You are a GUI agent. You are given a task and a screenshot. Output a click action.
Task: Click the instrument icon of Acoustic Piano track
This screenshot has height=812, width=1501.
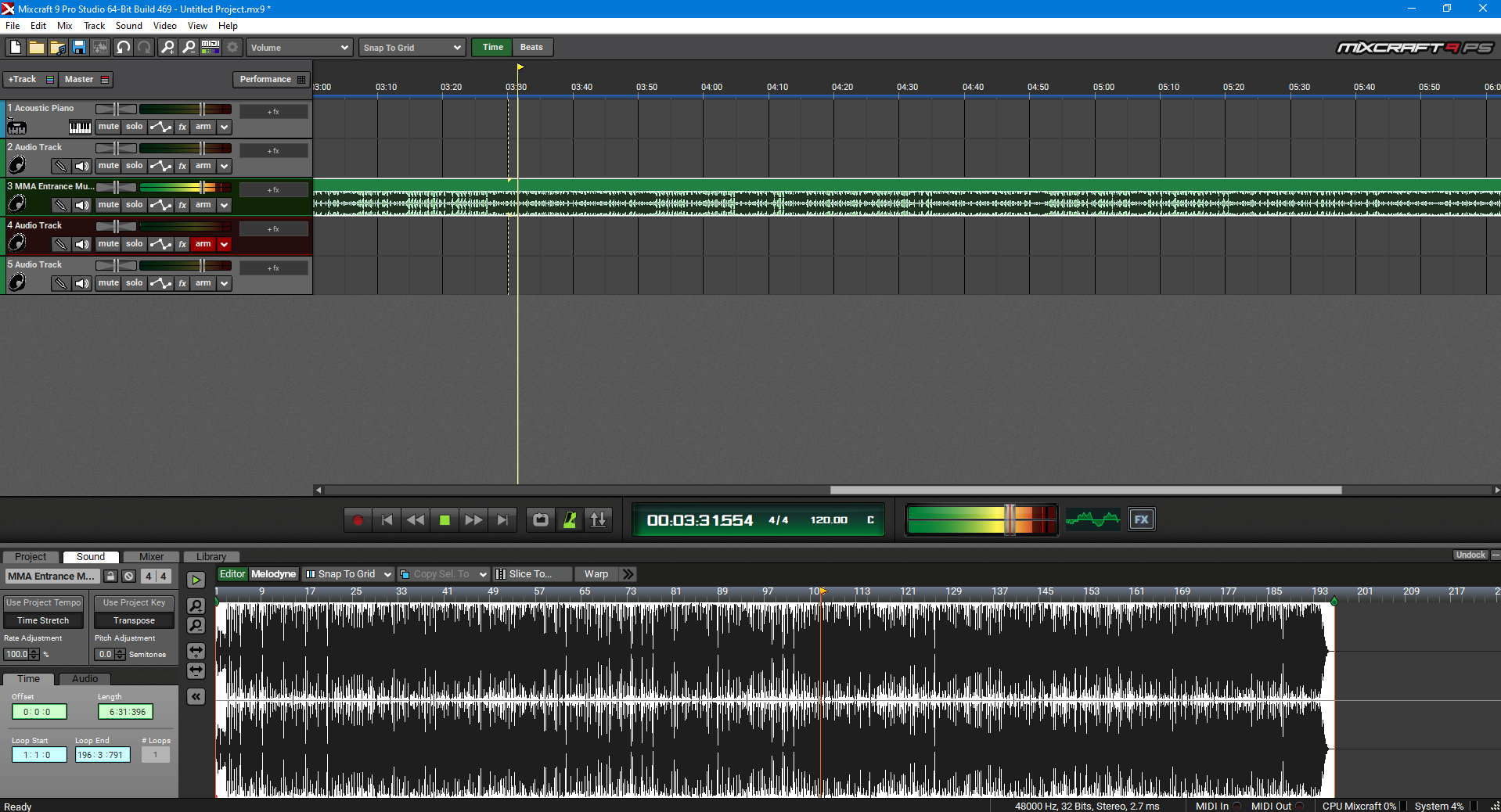pyautogui.click(x=16, y=126)
